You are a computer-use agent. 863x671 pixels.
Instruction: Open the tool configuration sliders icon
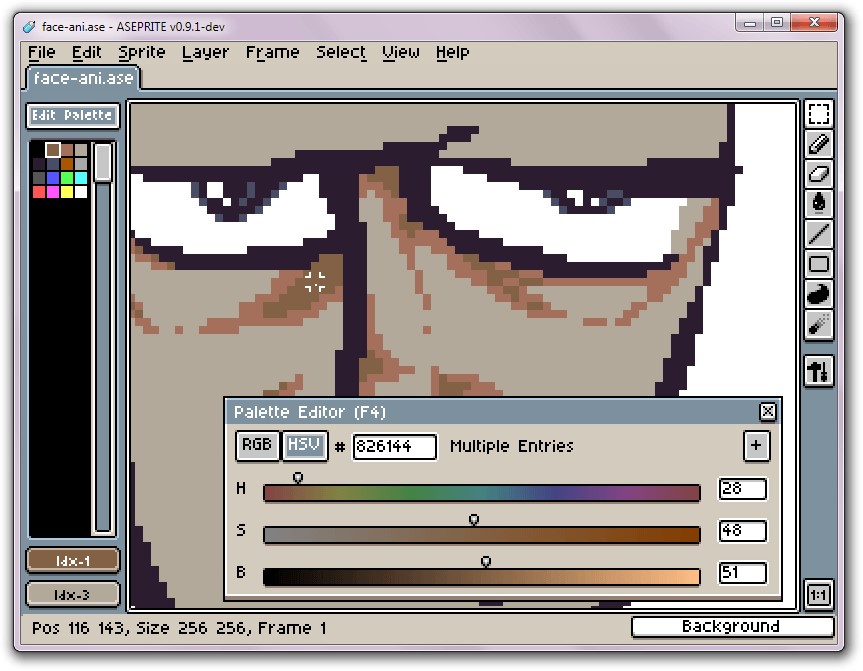(x=819, y=371)
